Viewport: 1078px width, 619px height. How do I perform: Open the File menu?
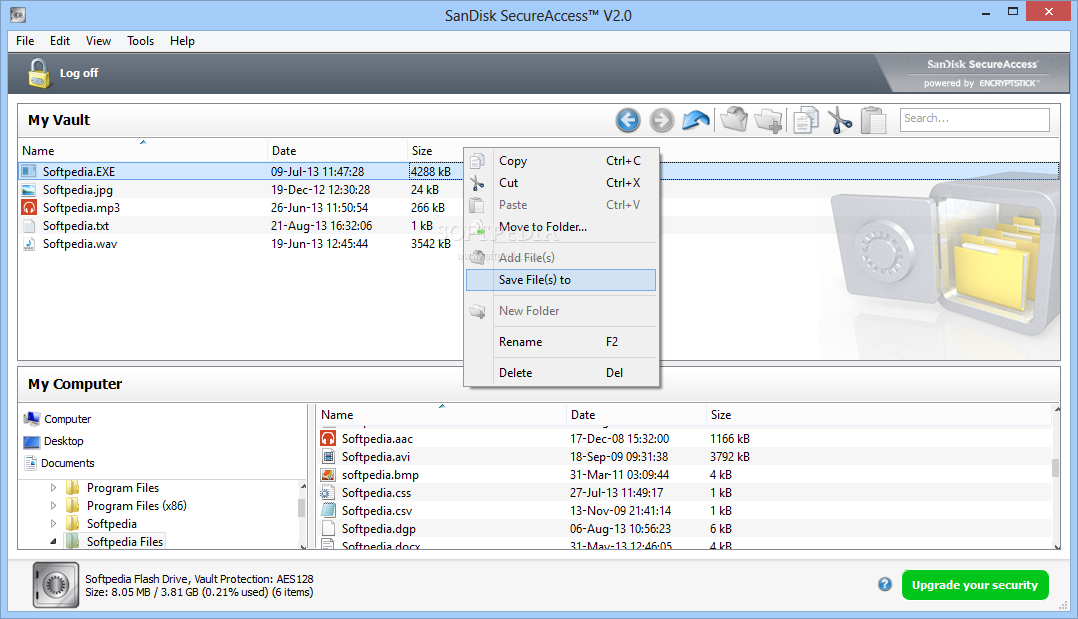[x=25, y=41]
